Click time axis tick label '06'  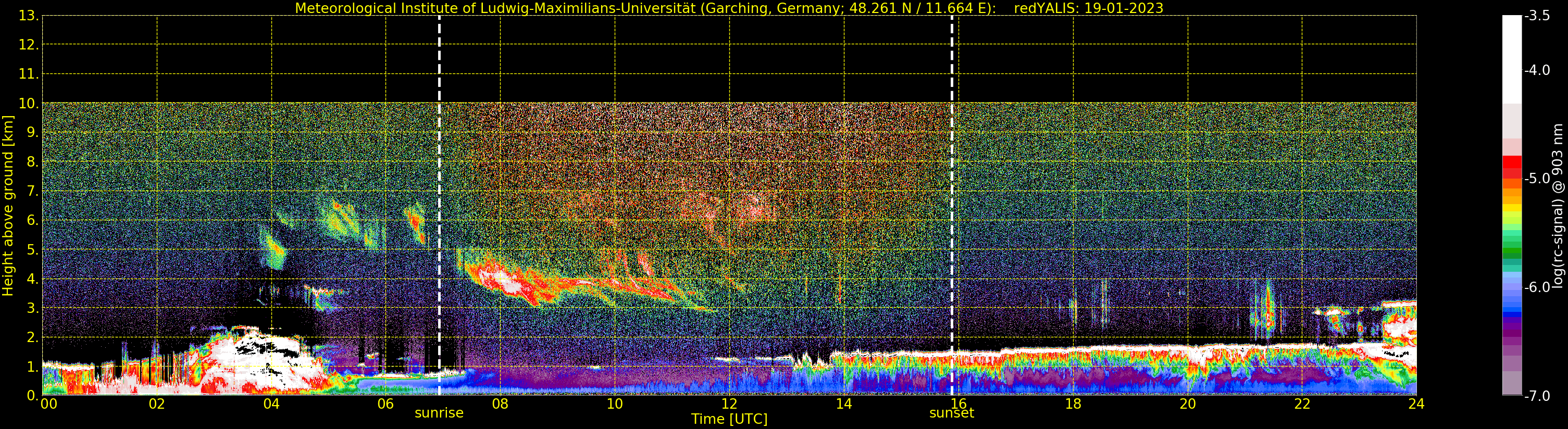(x=386, y=404)
